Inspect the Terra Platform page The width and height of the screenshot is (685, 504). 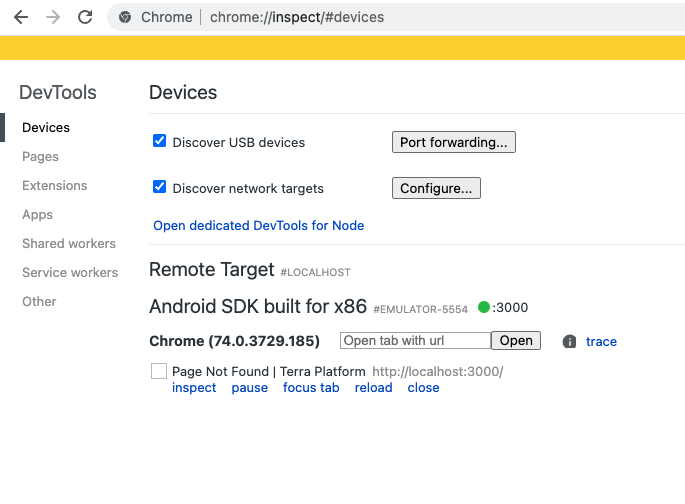click(194, 387)
